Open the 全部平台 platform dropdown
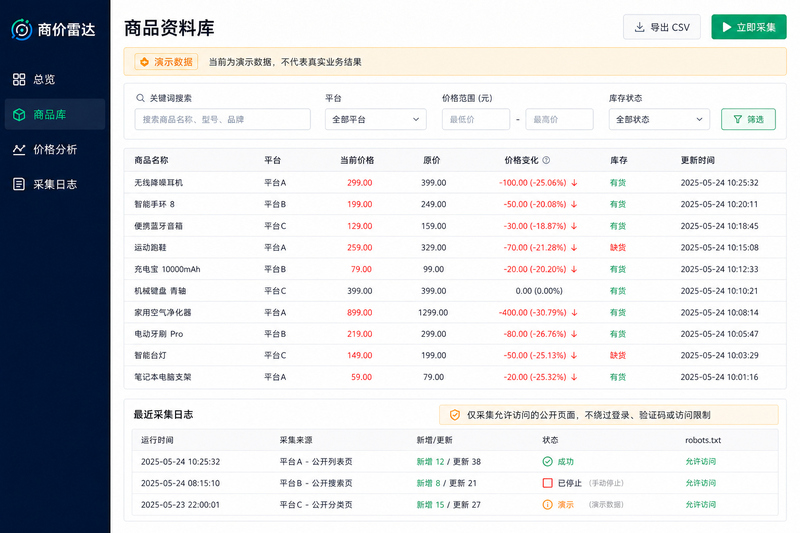Viewport: 800px width, 533px height. 376,119
